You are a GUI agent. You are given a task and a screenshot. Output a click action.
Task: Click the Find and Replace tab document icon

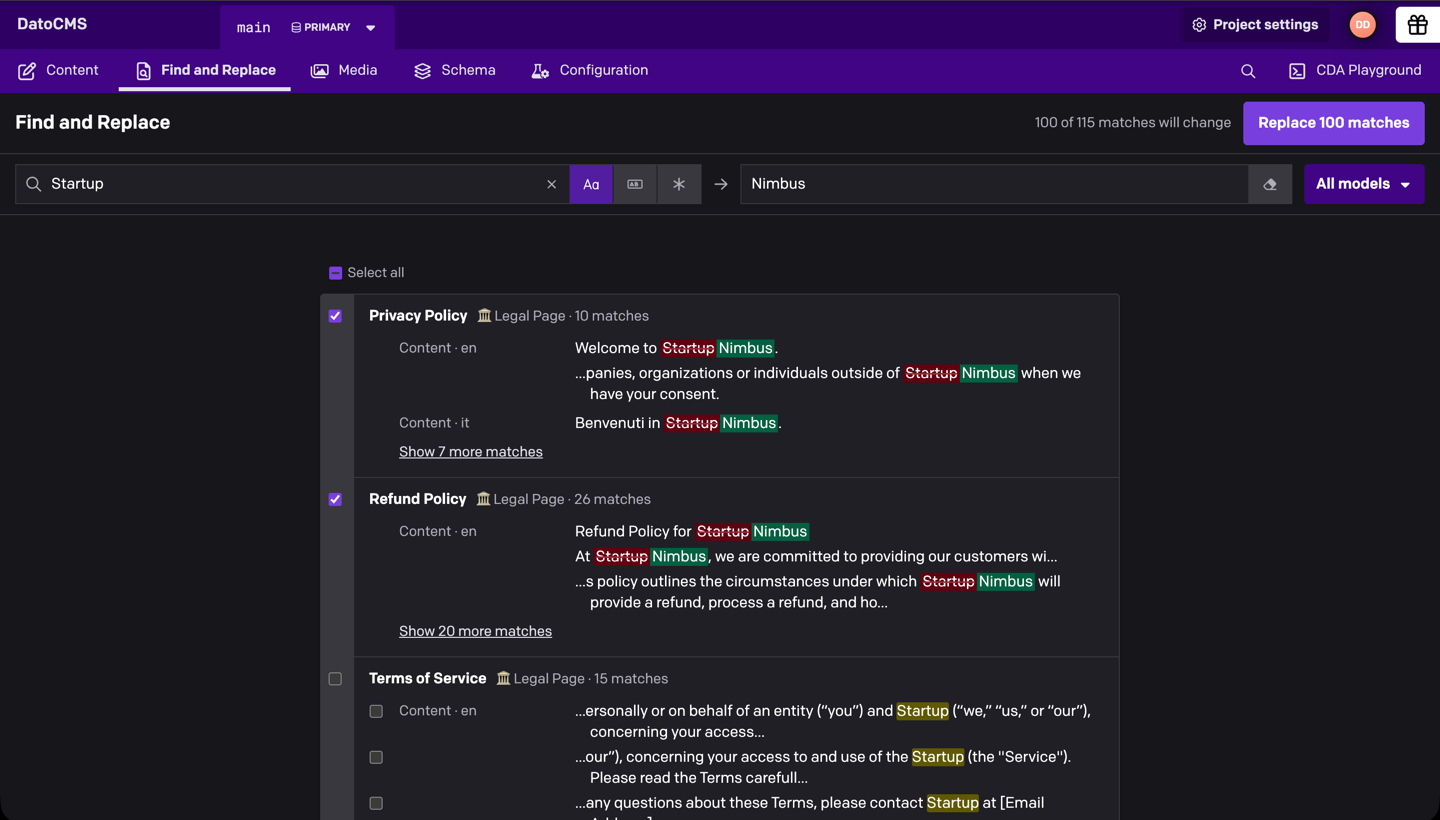point(143,71)
